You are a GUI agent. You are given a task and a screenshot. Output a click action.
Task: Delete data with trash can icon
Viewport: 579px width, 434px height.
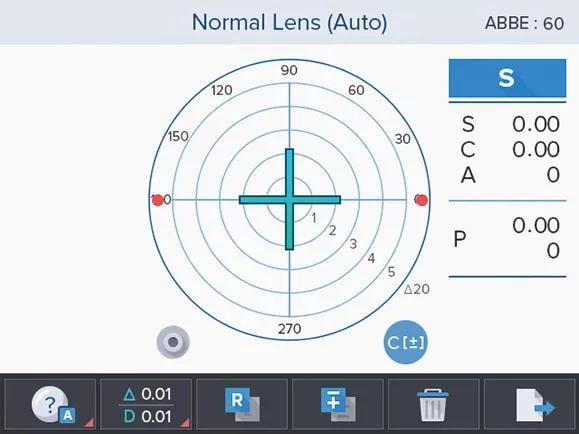coord(433,404)
